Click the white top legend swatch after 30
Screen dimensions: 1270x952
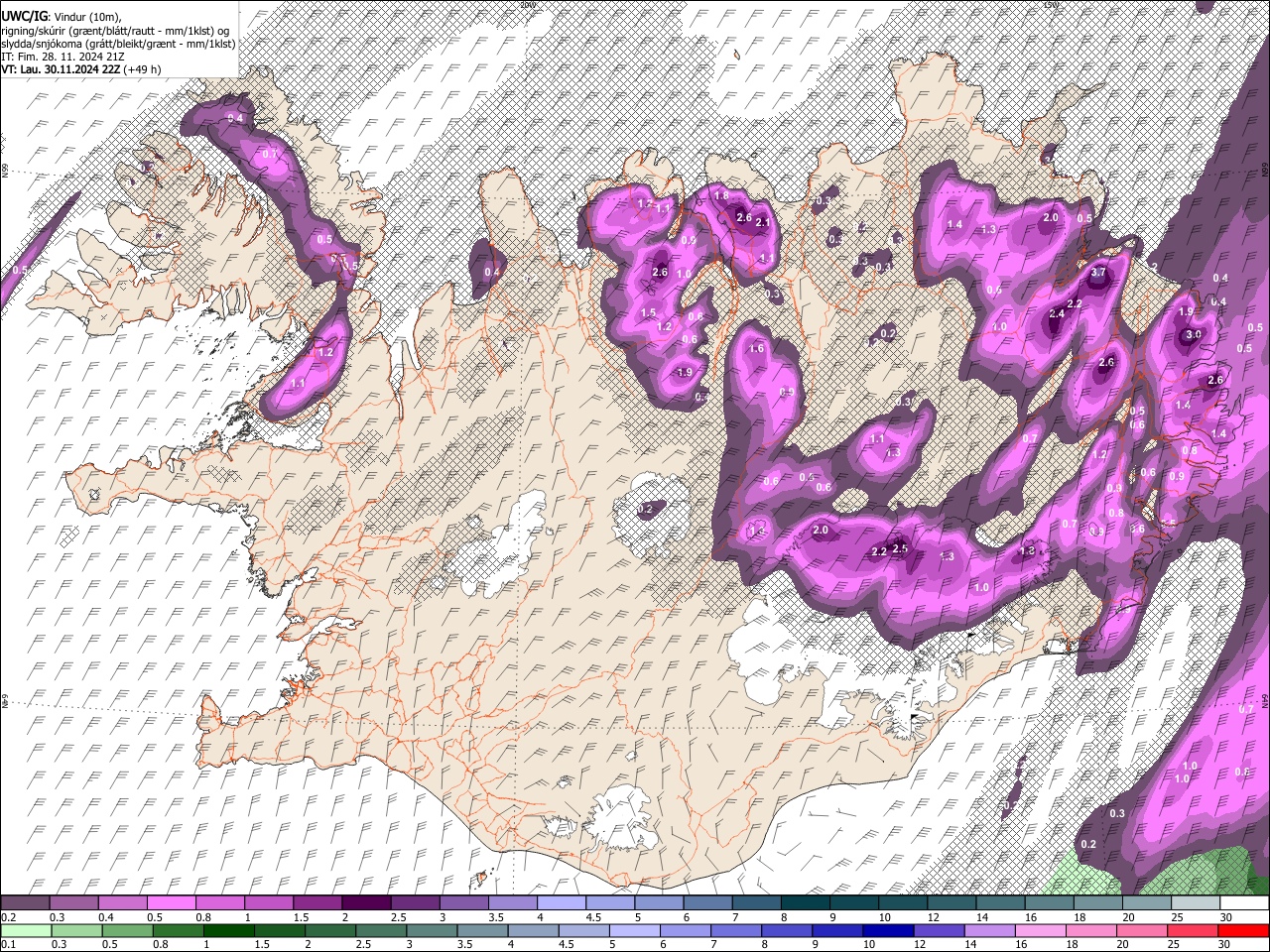click(1244, 903)
